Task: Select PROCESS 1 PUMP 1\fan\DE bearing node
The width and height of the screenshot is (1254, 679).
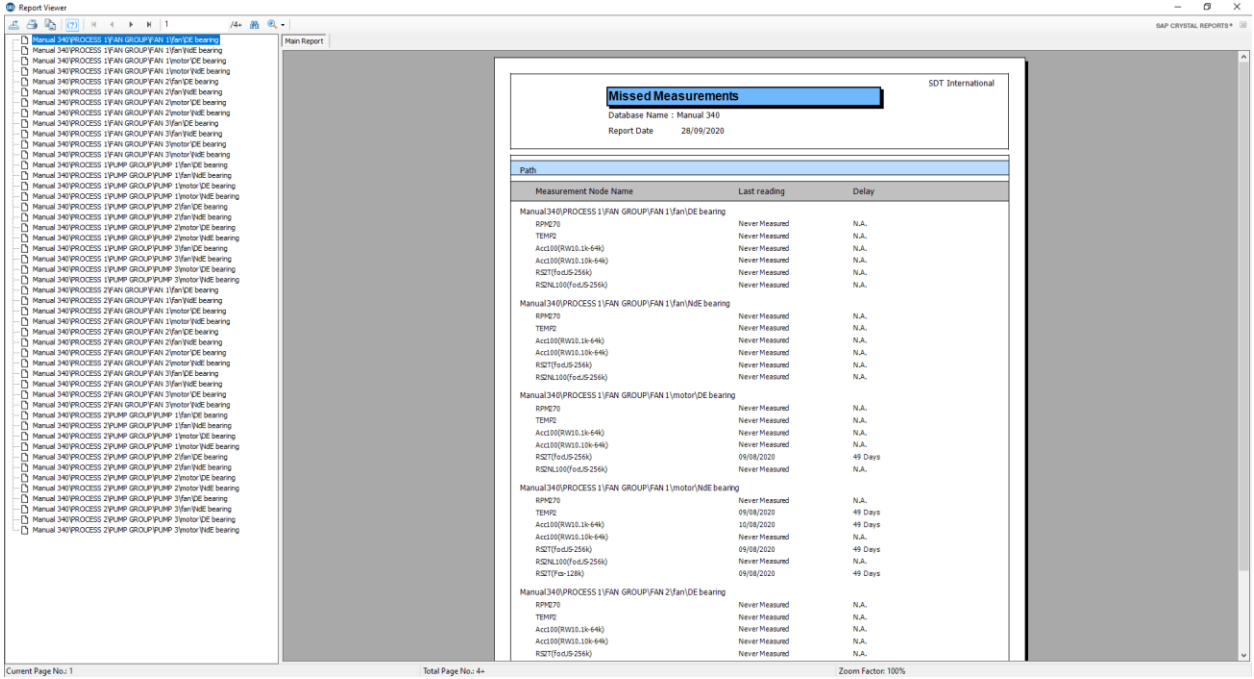Action: click(130, 165)
